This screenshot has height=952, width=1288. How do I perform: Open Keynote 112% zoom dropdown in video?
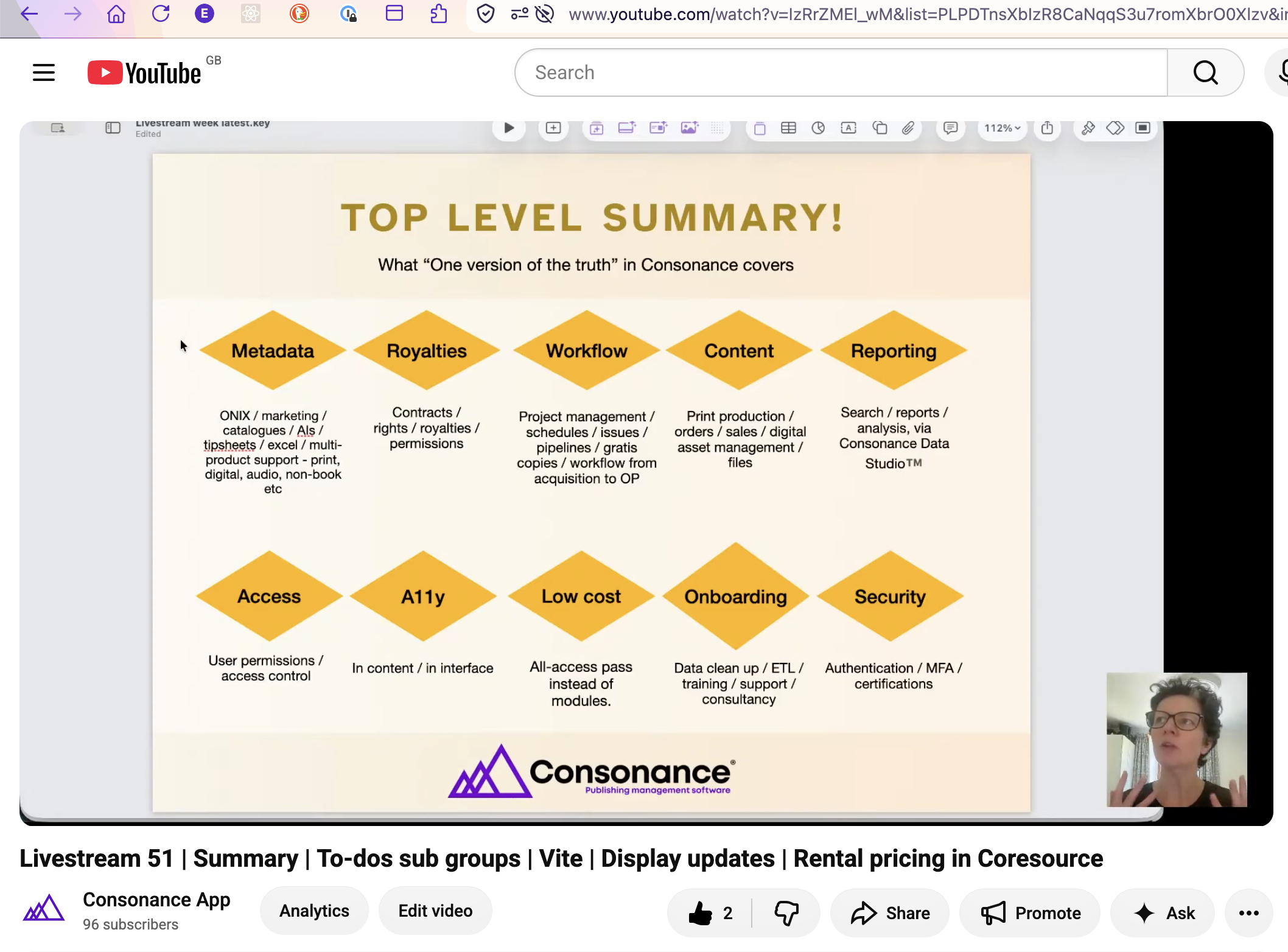(1002, 128)
